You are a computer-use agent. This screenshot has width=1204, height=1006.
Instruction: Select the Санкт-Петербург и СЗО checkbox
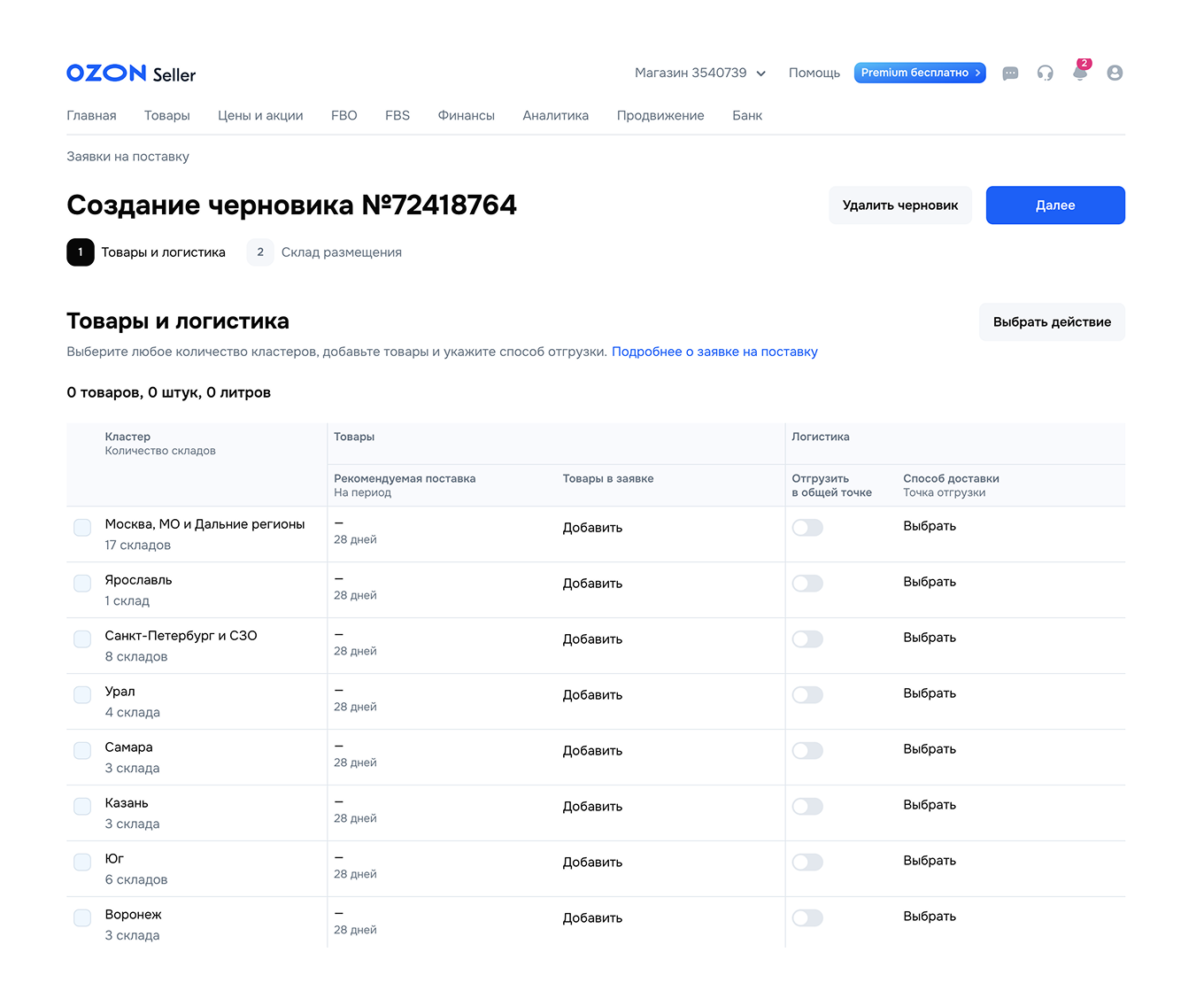point(81,638)
